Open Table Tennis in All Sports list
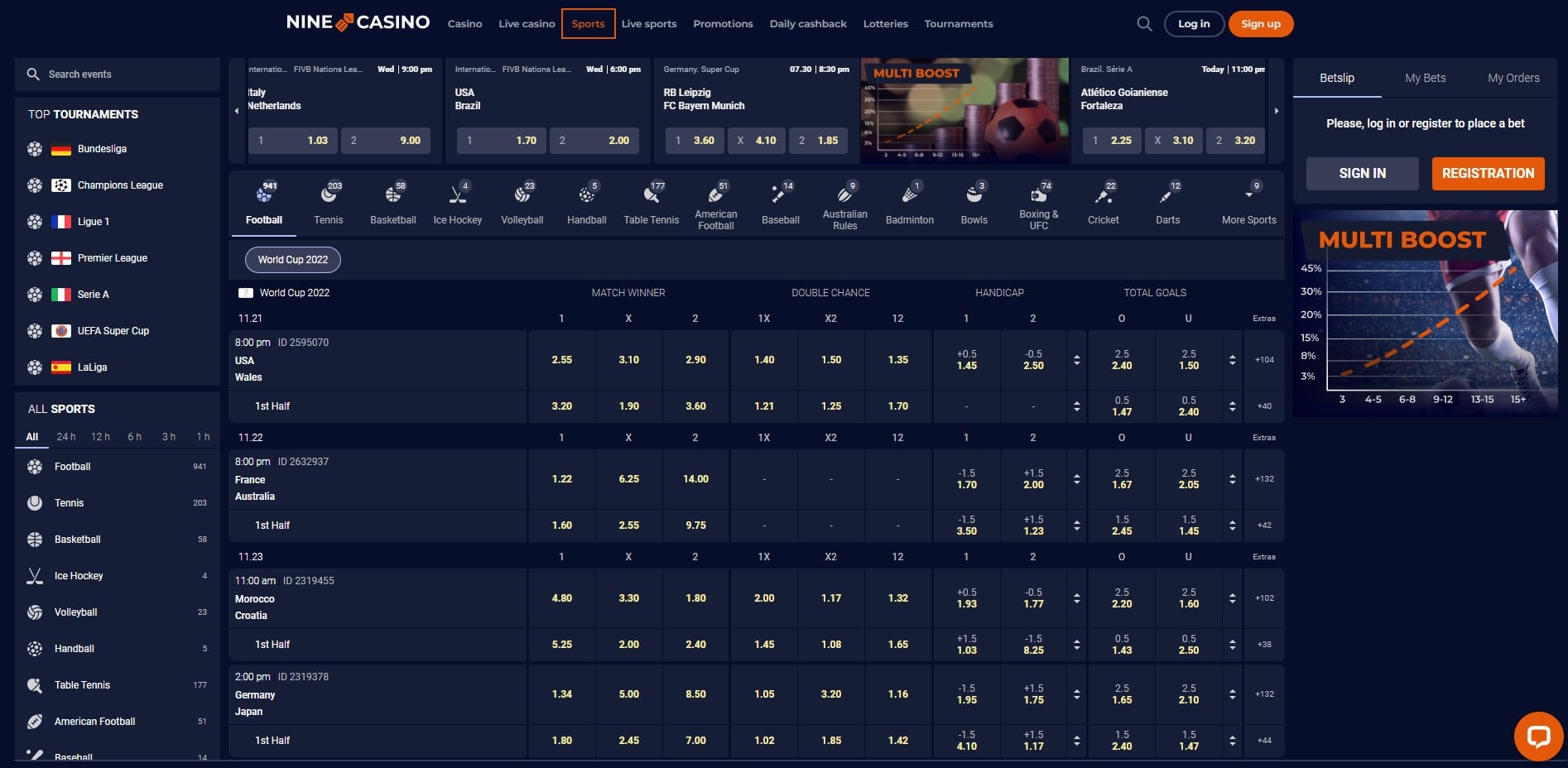Image resolution: width=1568 pixels, height=768 pixels. pyautogui.click(x=118, y=685)
